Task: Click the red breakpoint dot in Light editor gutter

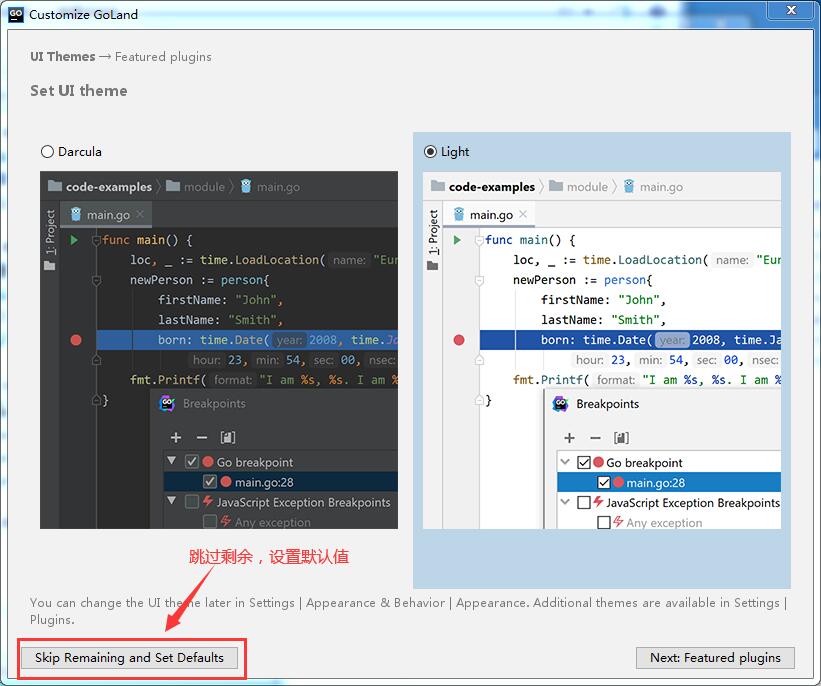Action: 459,340
